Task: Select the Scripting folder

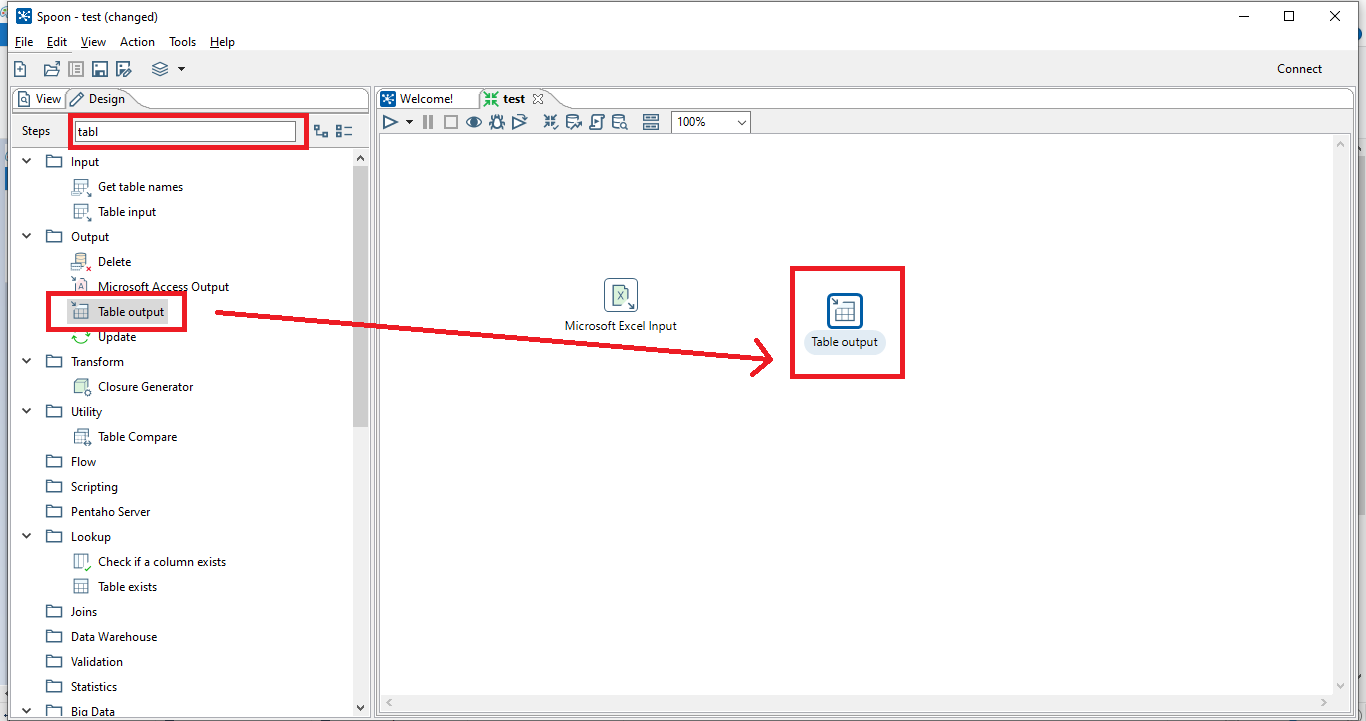Action: point(94,487)
